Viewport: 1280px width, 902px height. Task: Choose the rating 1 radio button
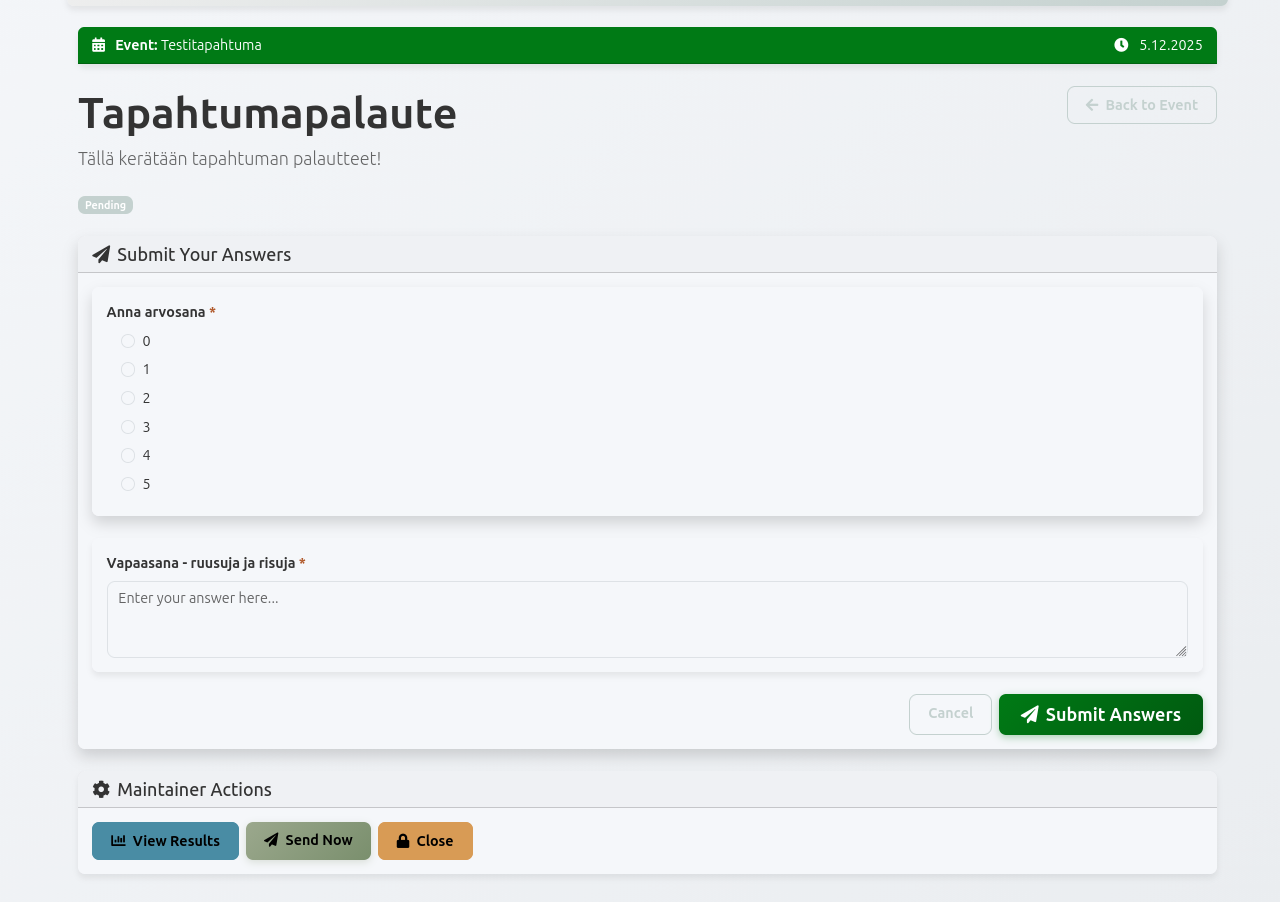click(128, 369)
